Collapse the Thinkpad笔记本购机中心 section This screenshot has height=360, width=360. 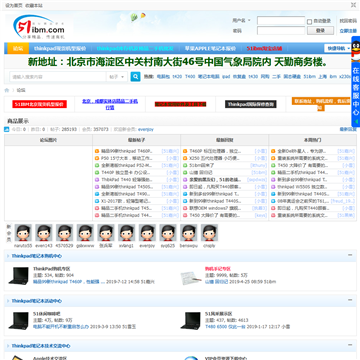pyautogui.click(x=350, y=255)
